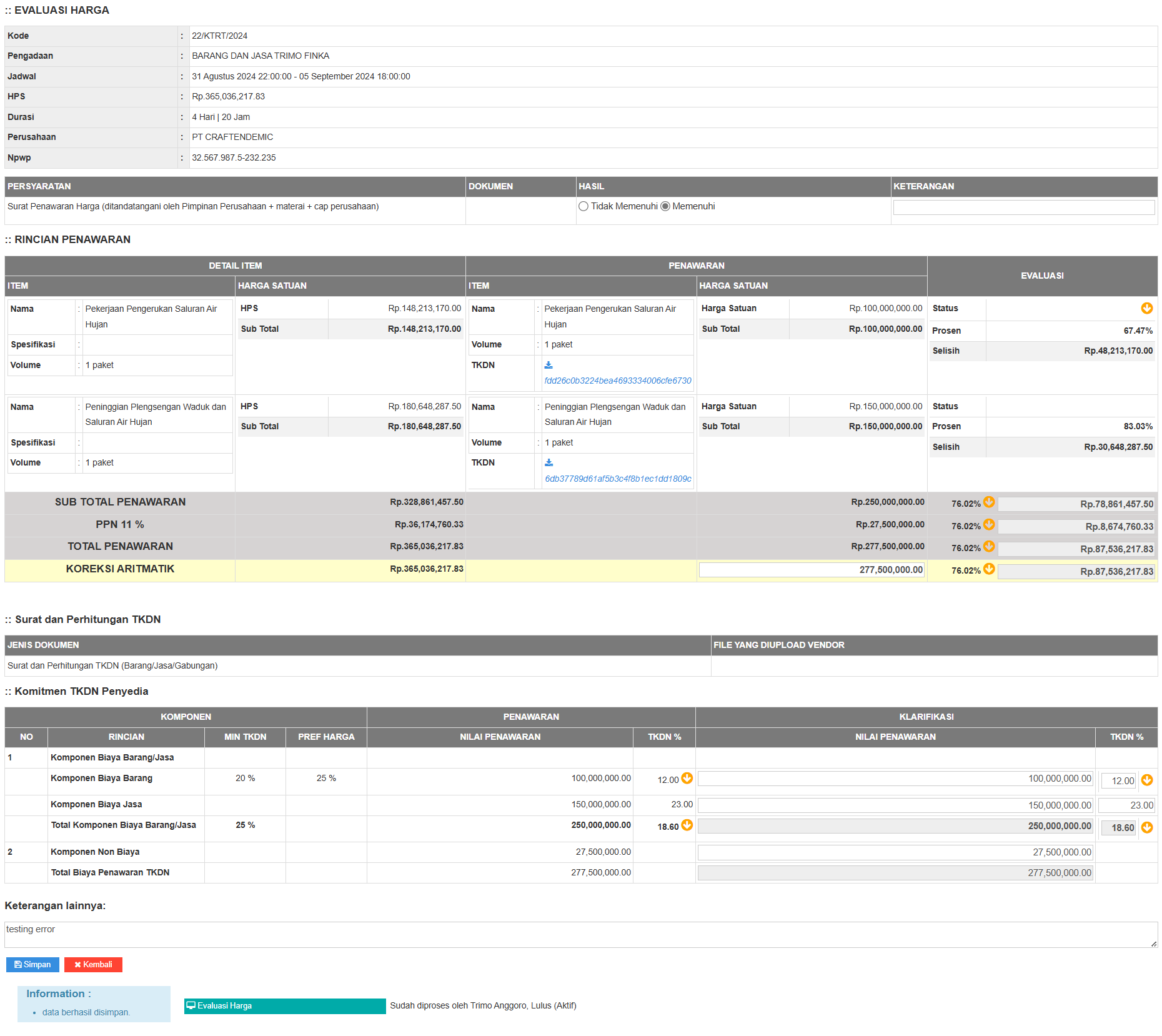1162x1036 pixels.
Task: Click the Evaluasi Harga progress bar
Action: pos(285,1005)
